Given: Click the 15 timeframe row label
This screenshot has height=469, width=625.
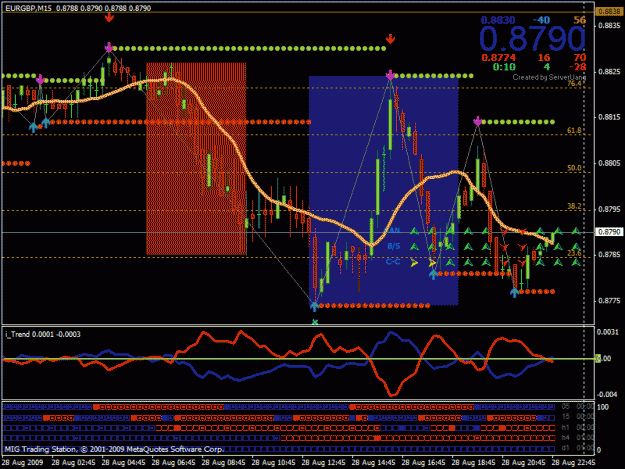Looking at the screenshot, I should [565, 417].
